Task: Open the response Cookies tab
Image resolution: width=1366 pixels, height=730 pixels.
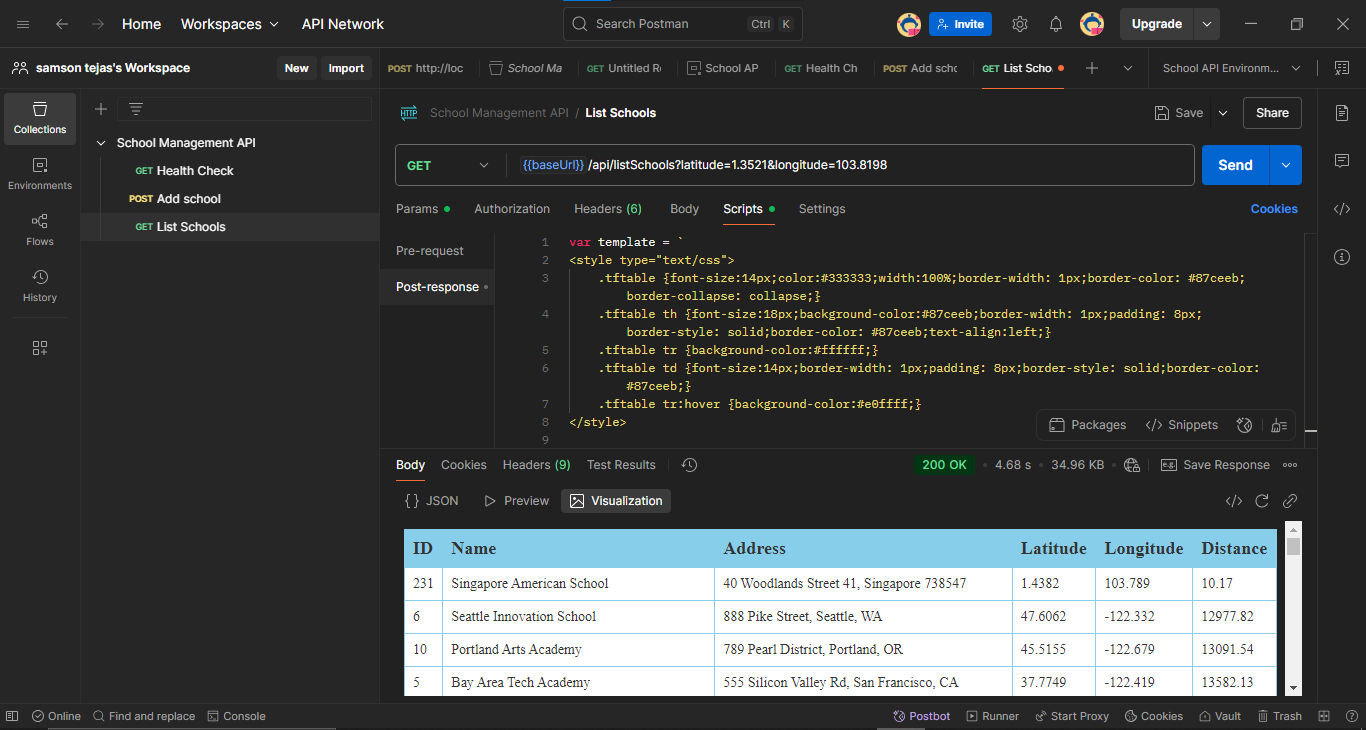Action: point(464,465)
